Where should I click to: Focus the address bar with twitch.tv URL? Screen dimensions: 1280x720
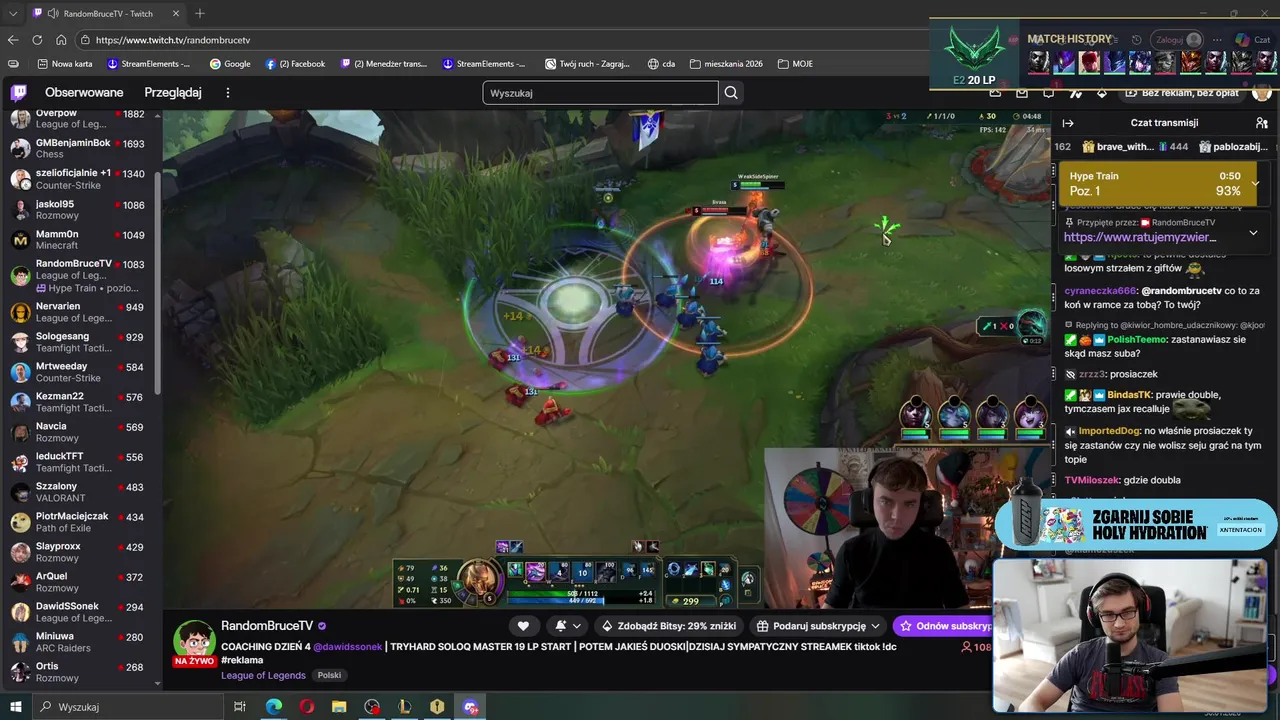click(x=500, y=40)
